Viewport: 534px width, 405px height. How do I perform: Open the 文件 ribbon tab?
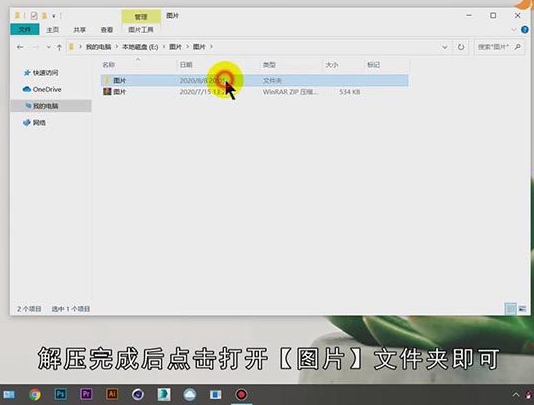(x=25, y=30)
